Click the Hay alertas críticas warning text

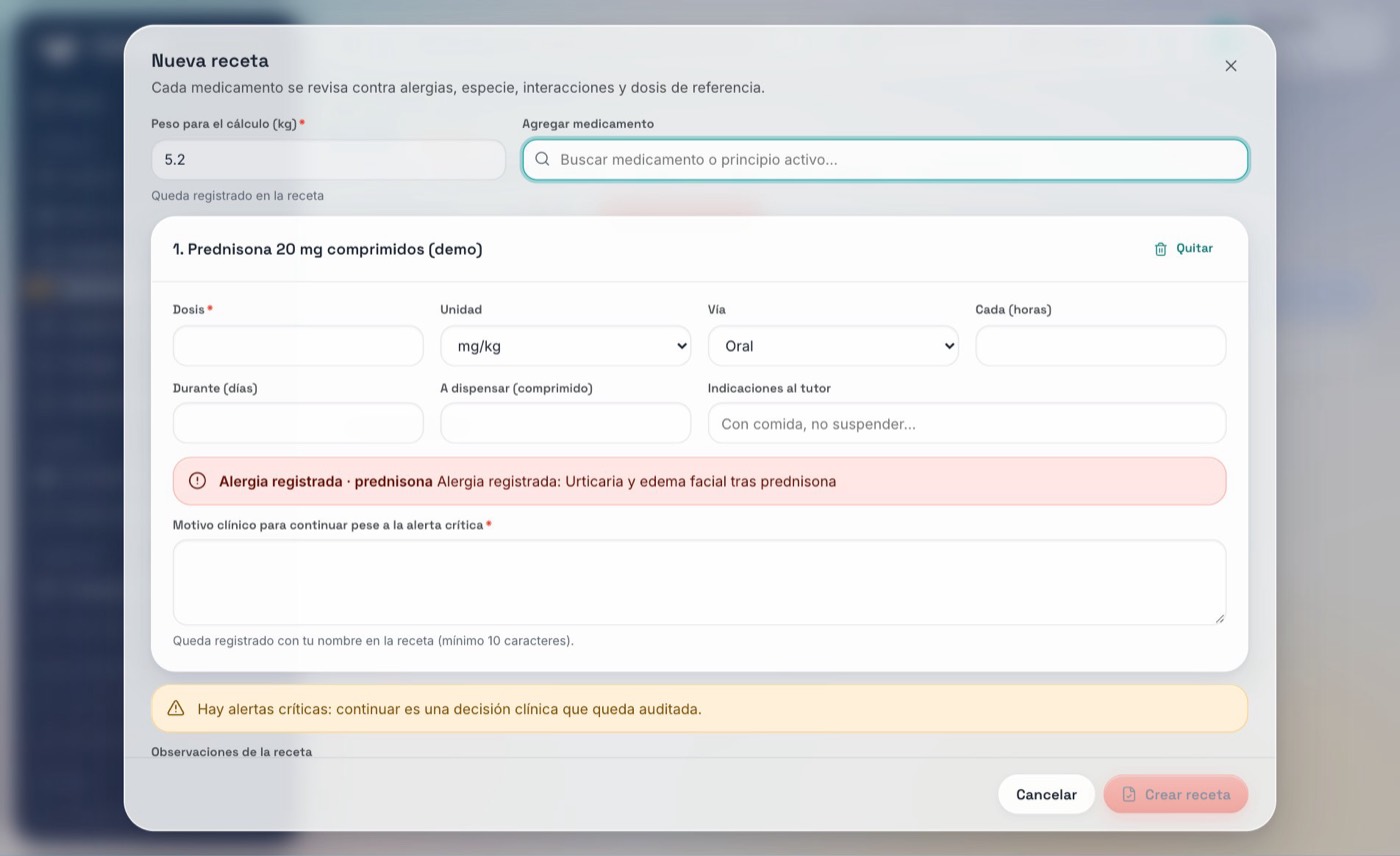point(449,709)
